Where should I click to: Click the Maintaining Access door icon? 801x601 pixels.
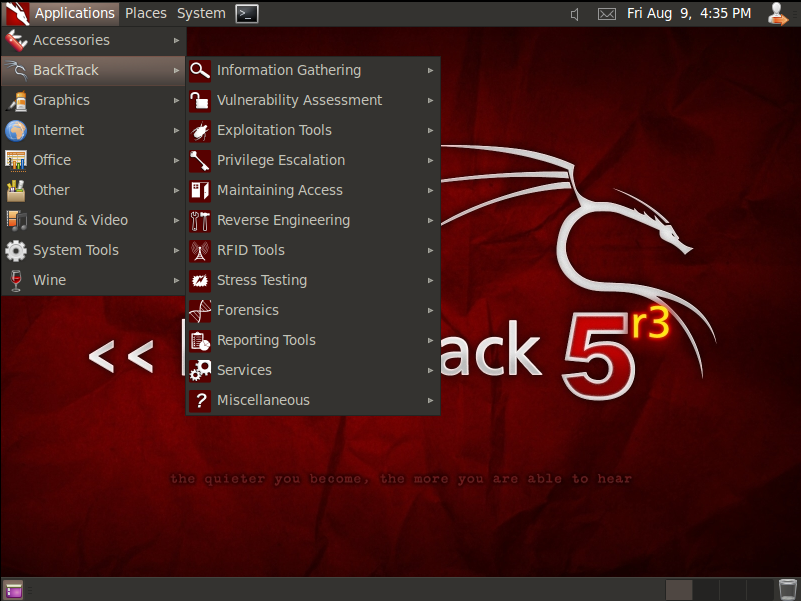200,191
